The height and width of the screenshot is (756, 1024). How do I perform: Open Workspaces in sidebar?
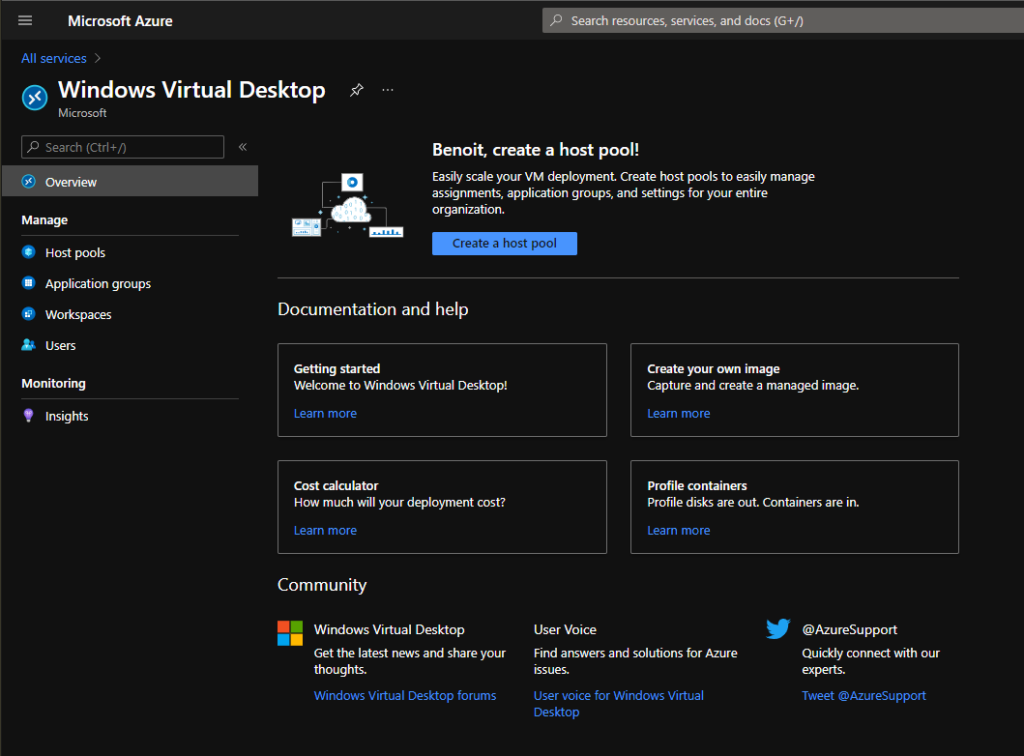(78, 315)
